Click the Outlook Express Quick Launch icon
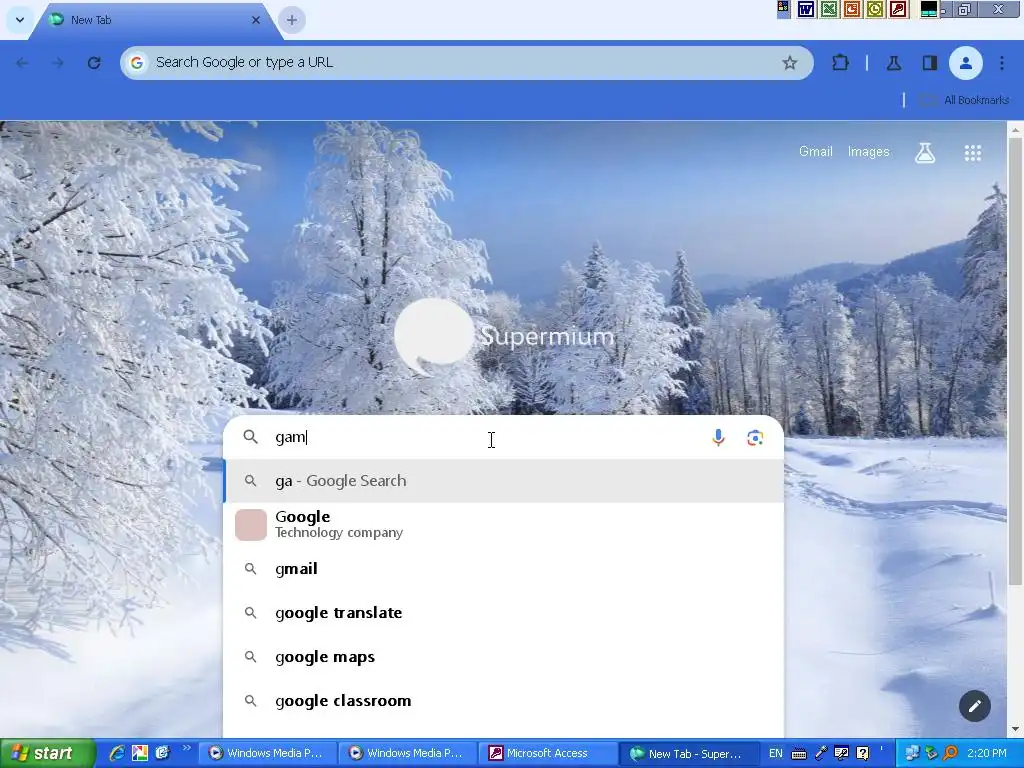This screenshot has width=1024, height=768. pos(162,753)
